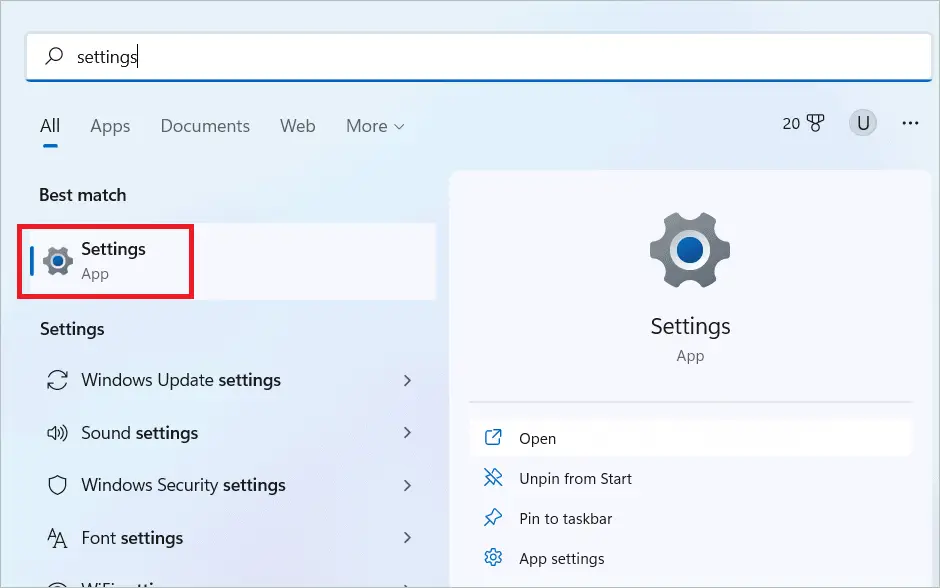Open the U user account avatar

[863, 123]
